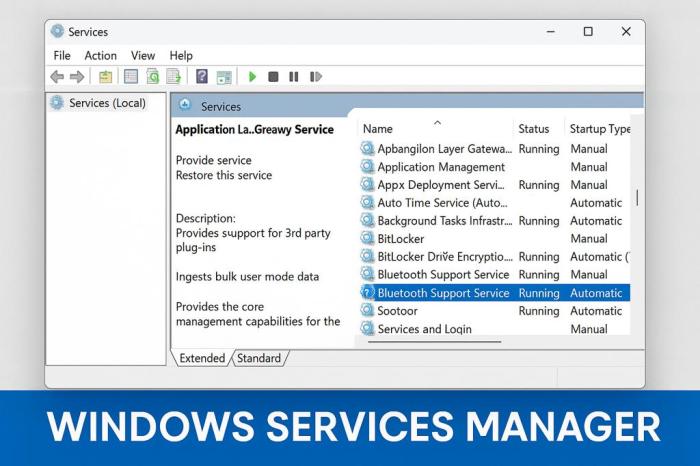The image size is (700, 466).
Task: Minimize the Services window
Action: [x=551, y=31]
